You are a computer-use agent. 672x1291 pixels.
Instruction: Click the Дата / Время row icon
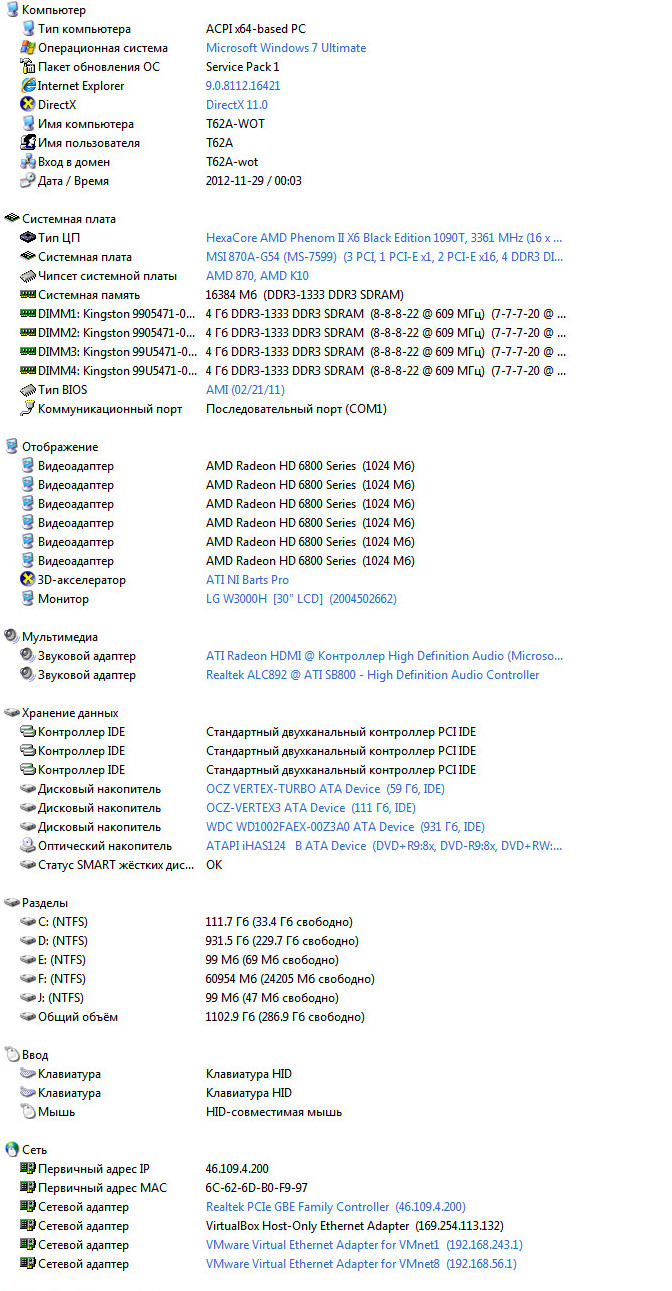28,181
